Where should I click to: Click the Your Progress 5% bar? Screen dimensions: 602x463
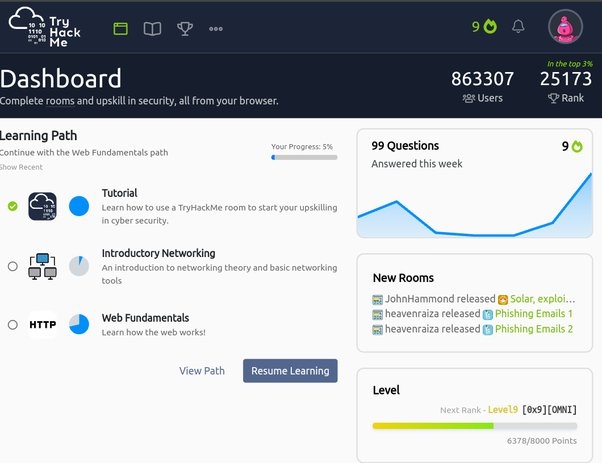point(304,157)
